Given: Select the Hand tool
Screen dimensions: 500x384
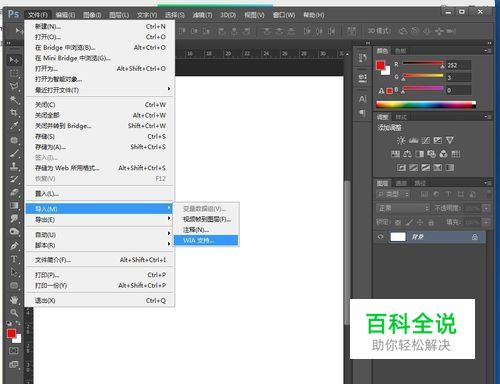Looking at the screenshot, I should pos(14,300).
